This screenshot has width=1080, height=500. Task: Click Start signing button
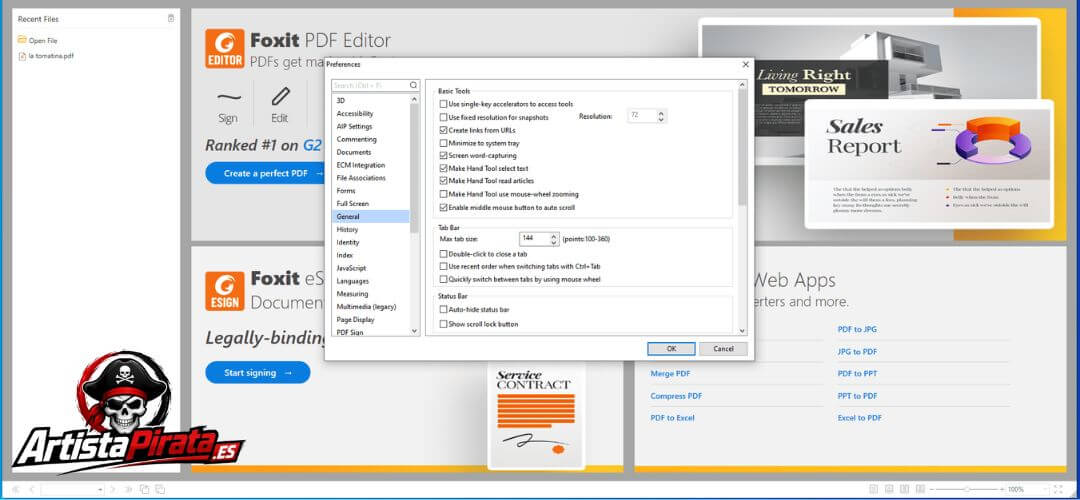coord(258,373)
